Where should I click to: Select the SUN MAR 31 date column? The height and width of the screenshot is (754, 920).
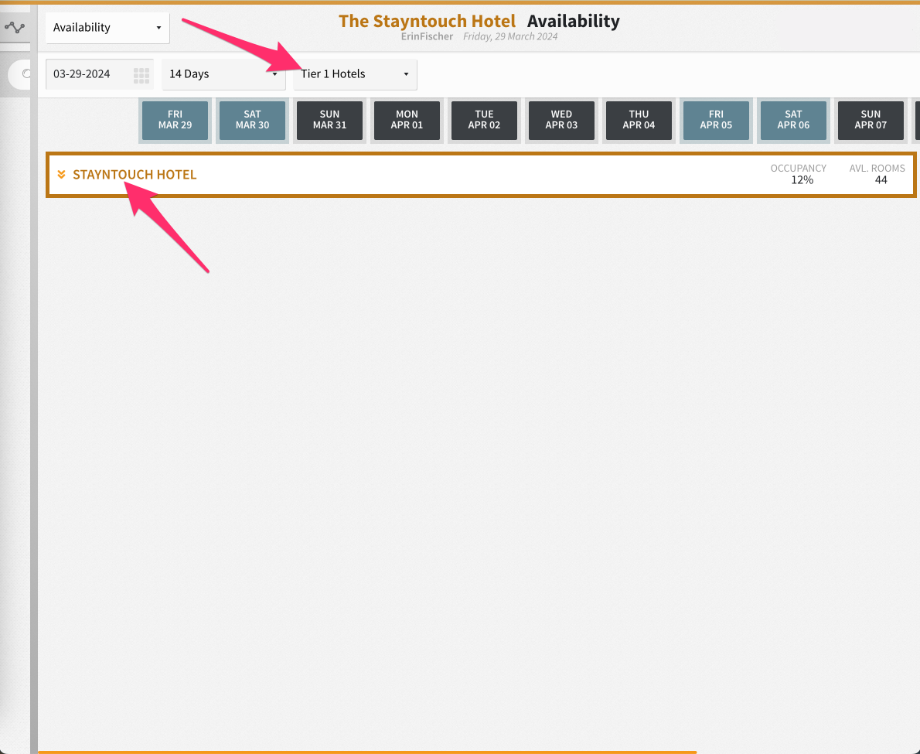tap(330, 120)
